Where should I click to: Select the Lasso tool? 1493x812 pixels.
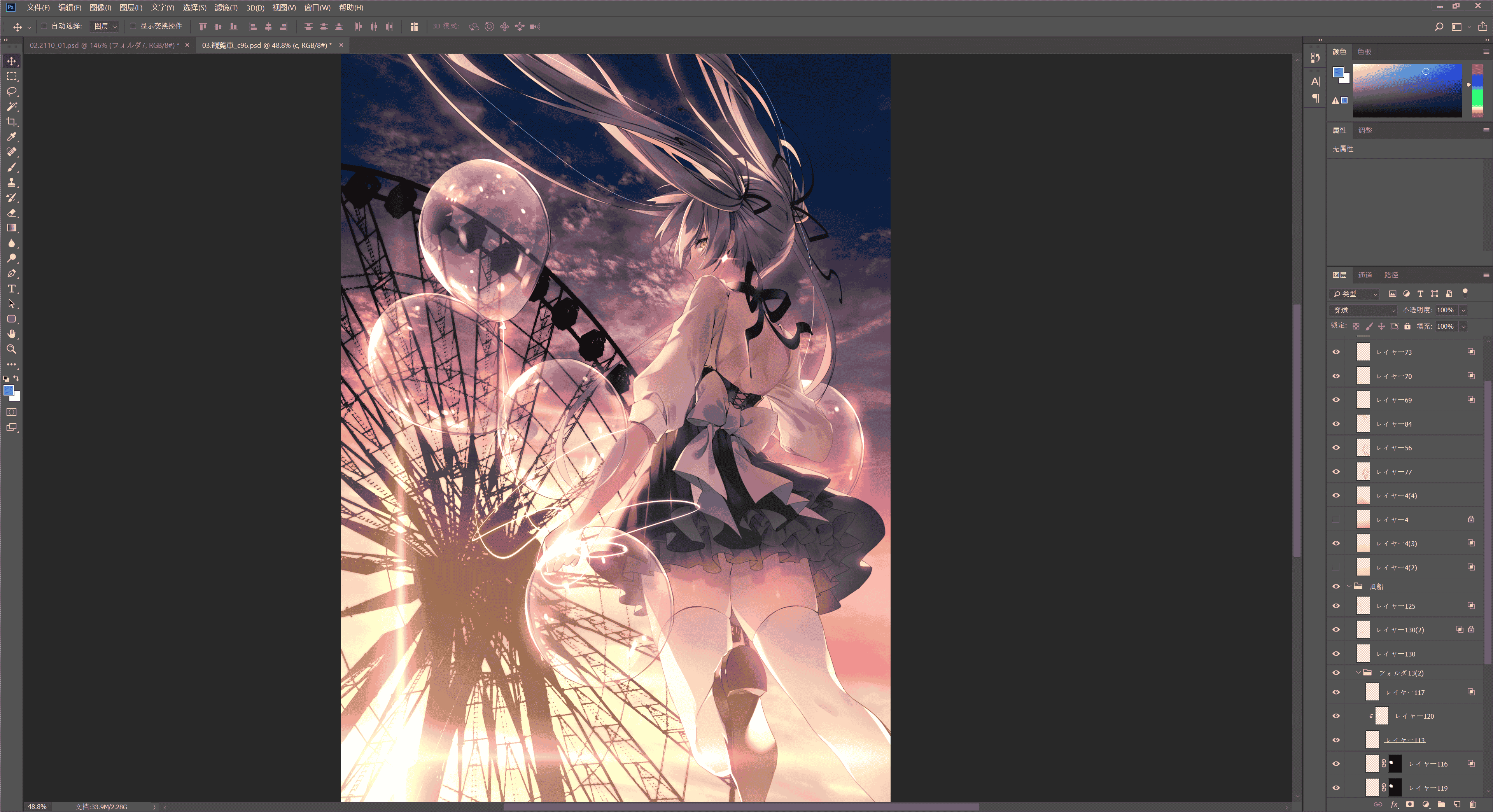coord(12,91)
